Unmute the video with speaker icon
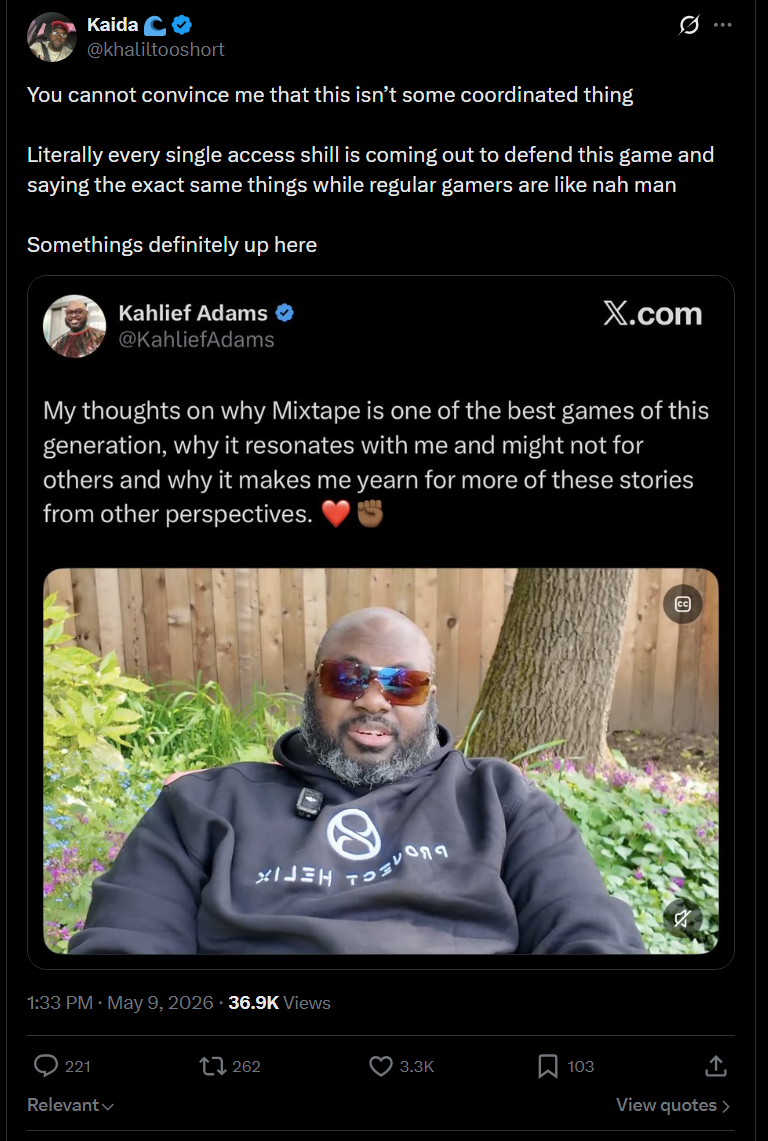The image size is (768, 1141). click(x=682, y=918)
